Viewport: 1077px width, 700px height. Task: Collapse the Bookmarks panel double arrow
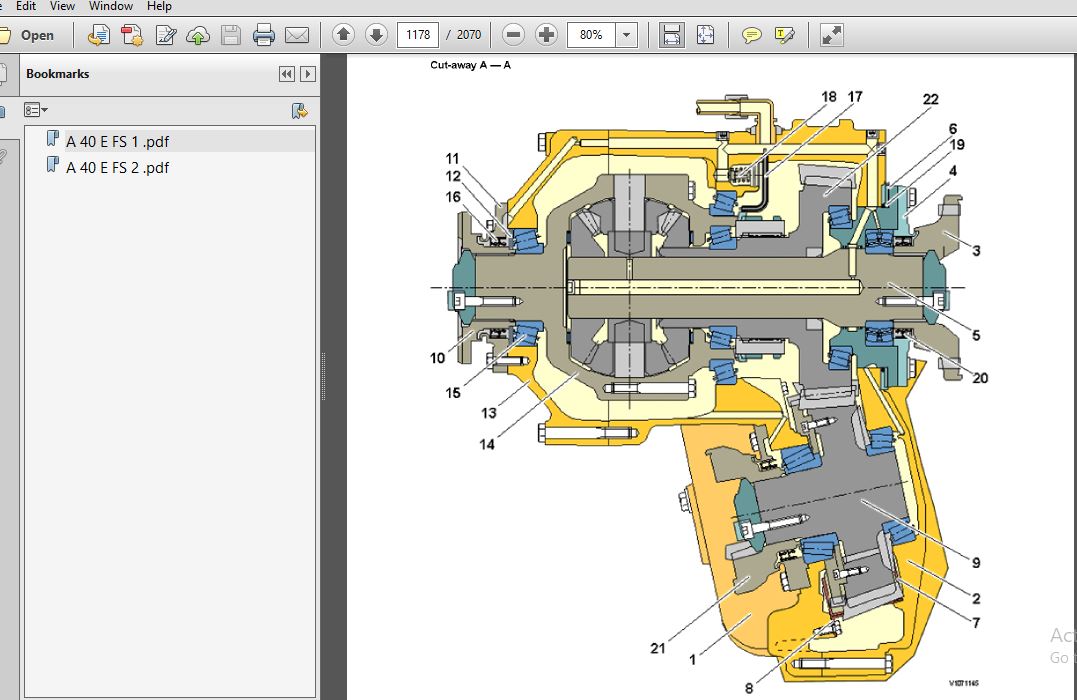[287, 74]
